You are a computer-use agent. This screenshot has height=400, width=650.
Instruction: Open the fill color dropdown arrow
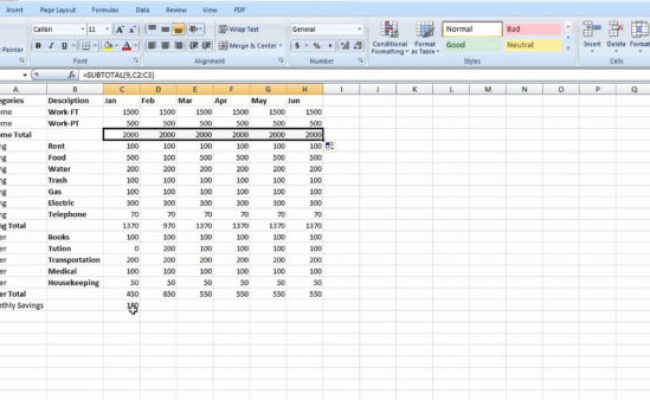(116, 46)
